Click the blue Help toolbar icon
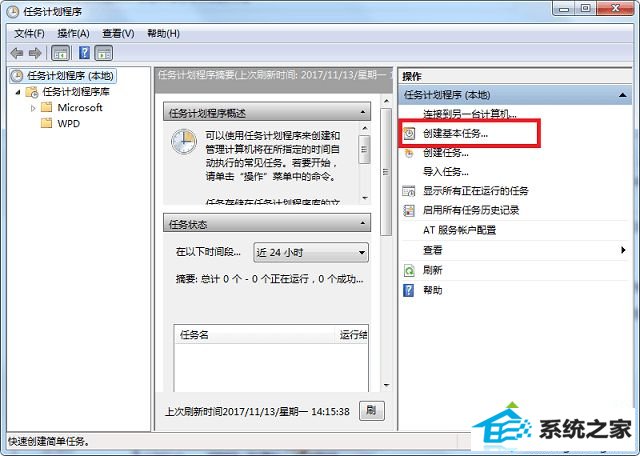Viewport: 640px width, 456px height. tap(84, 53)
